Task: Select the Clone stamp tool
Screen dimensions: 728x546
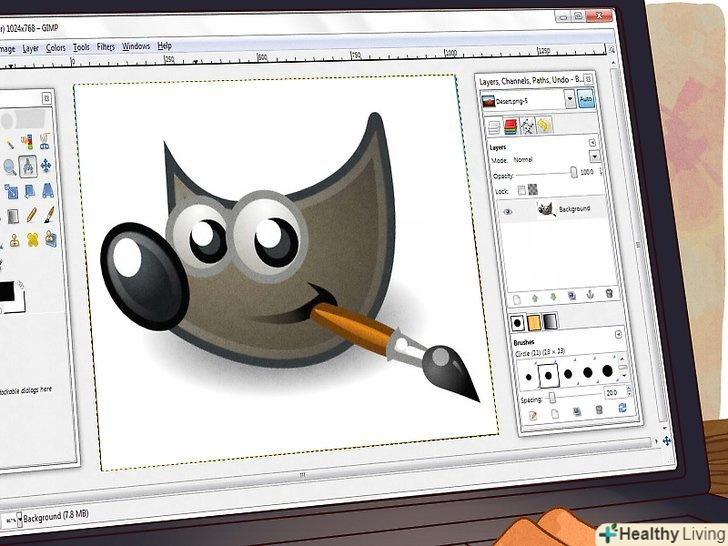Action: tap(14, 240)
